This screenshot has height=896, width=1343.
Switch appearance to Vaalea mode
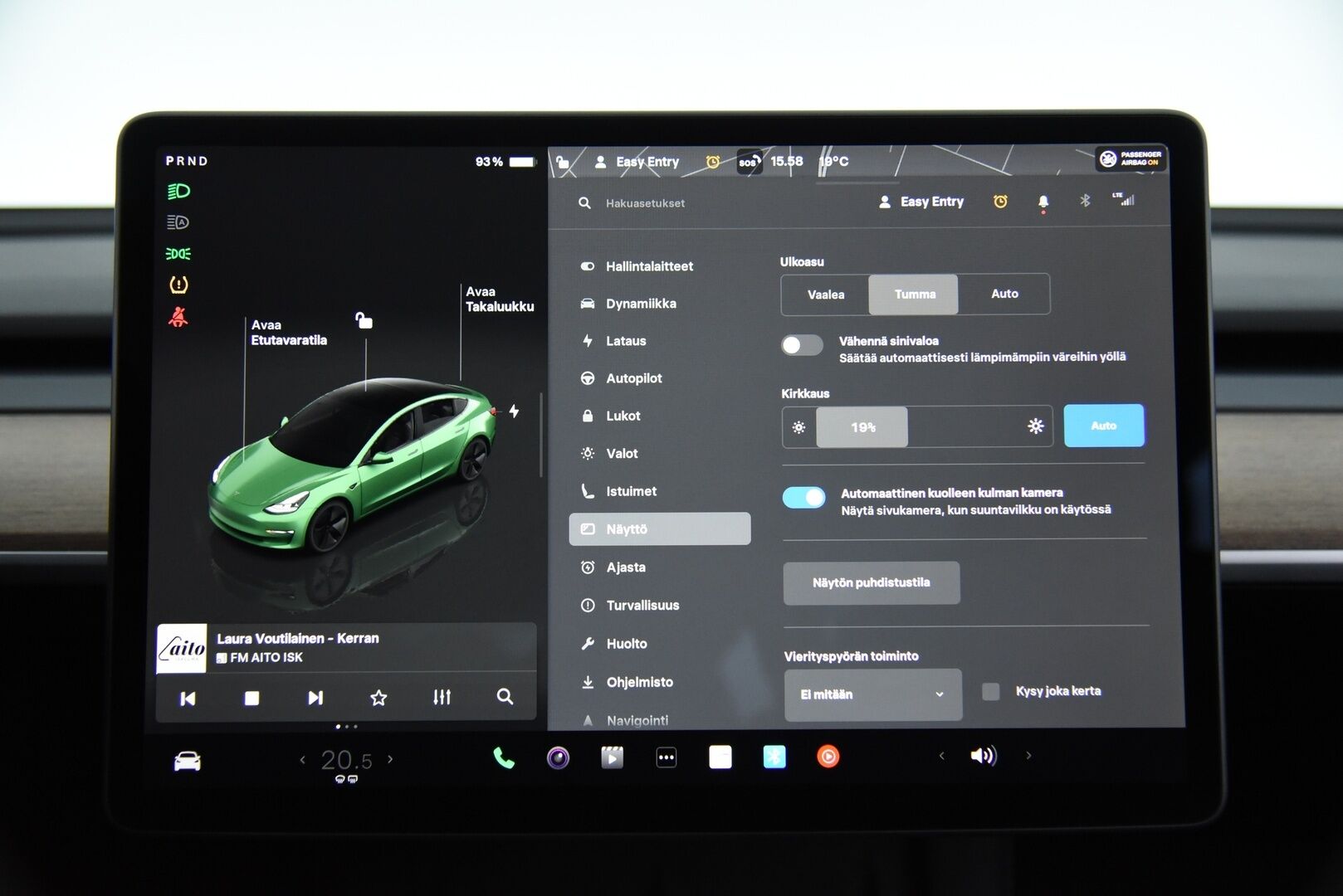(x=824, y=294)
